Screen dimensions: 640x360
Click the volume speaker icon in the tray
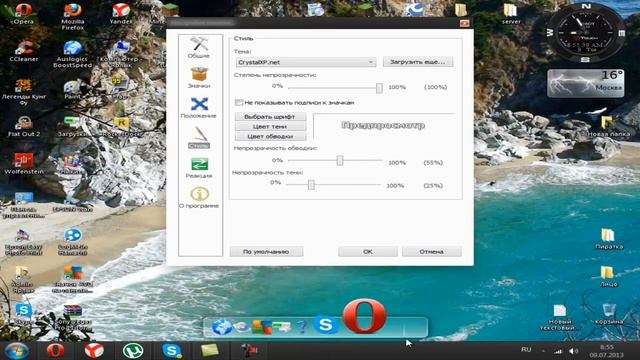(x=573, y=351)
